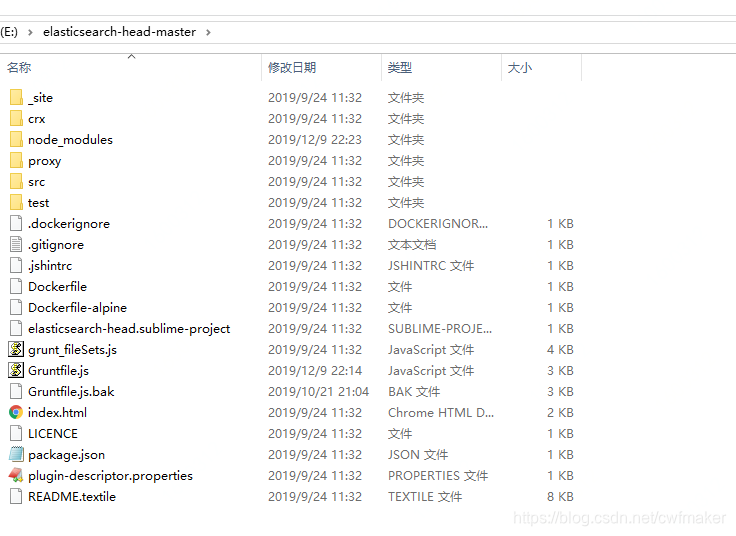Select the Dockerfile-alpine file name
The height and width of the screenshot is (536, 736).
coord(77,308)
